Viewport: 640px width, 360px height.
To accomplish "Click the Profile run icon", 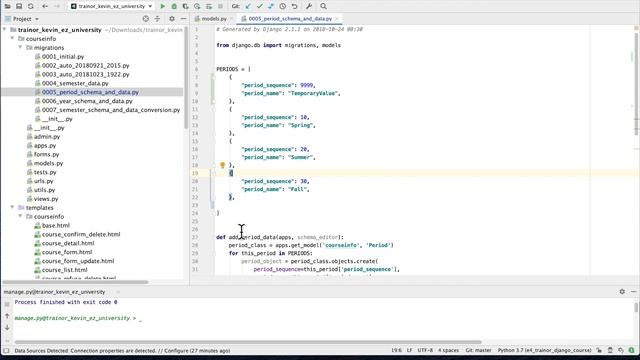I will [x=197, y=6].
